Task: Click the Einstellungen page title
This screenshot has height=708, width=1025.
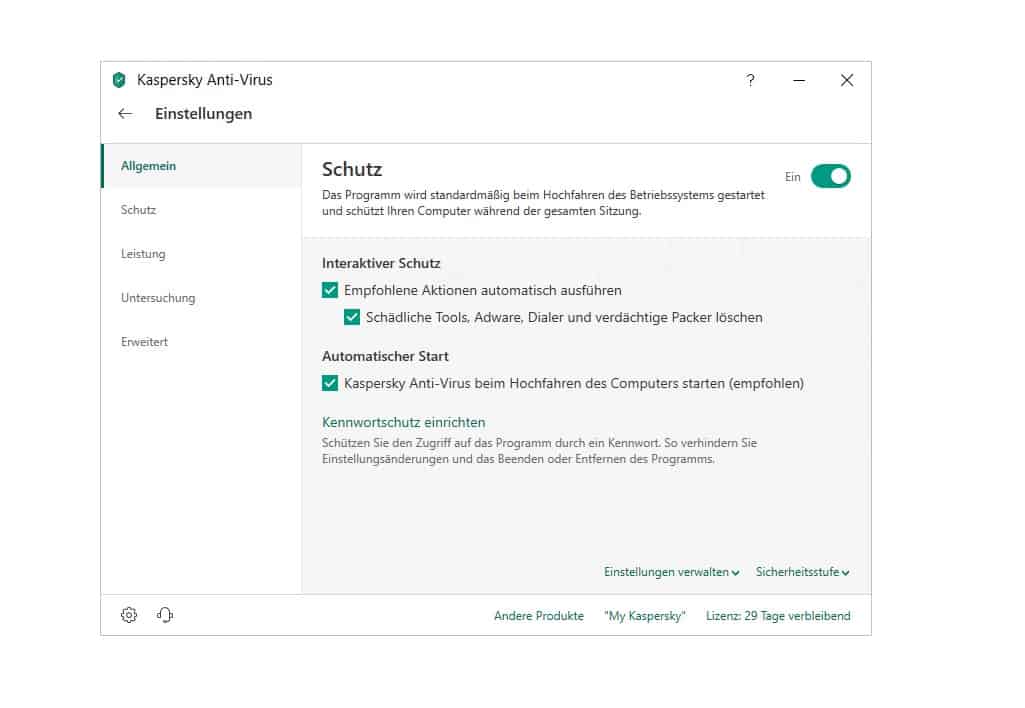Action: (x=203, y=114)
